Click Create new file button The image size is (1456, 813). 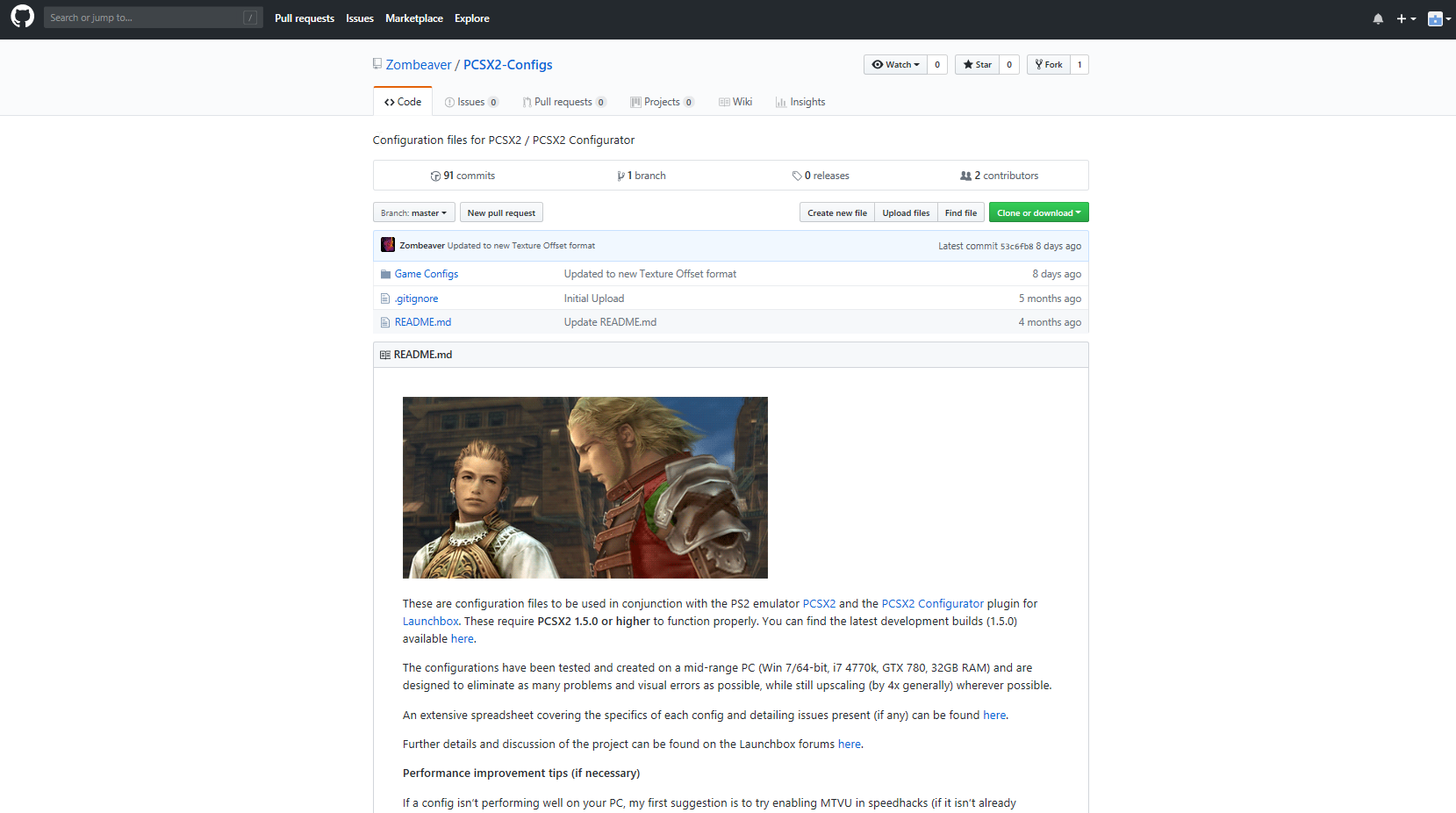tap(837, 212)
